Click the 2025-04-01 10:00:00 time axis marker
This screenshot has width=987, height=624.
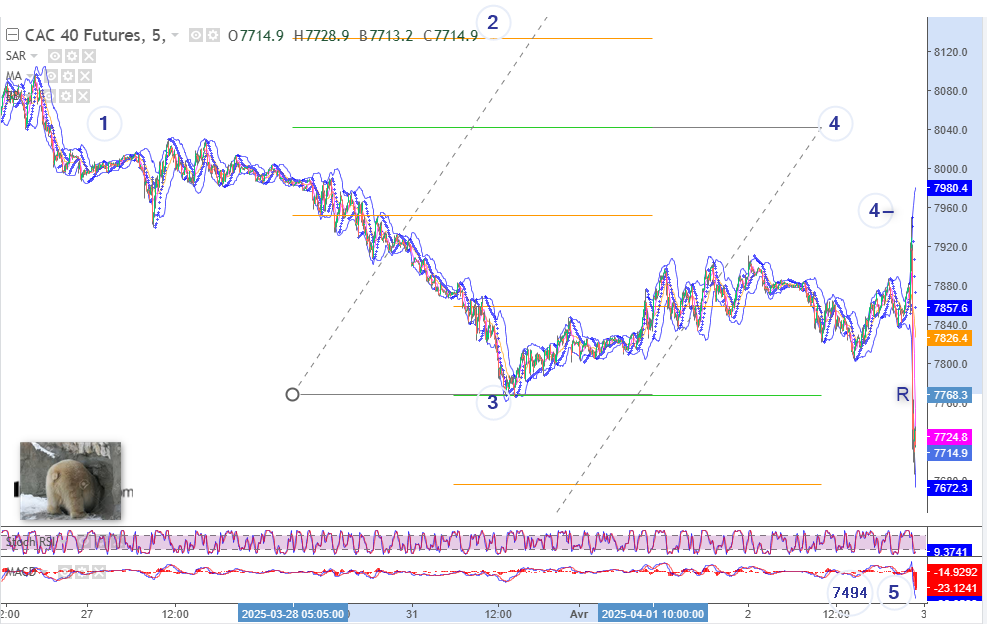tap(653, 614)
